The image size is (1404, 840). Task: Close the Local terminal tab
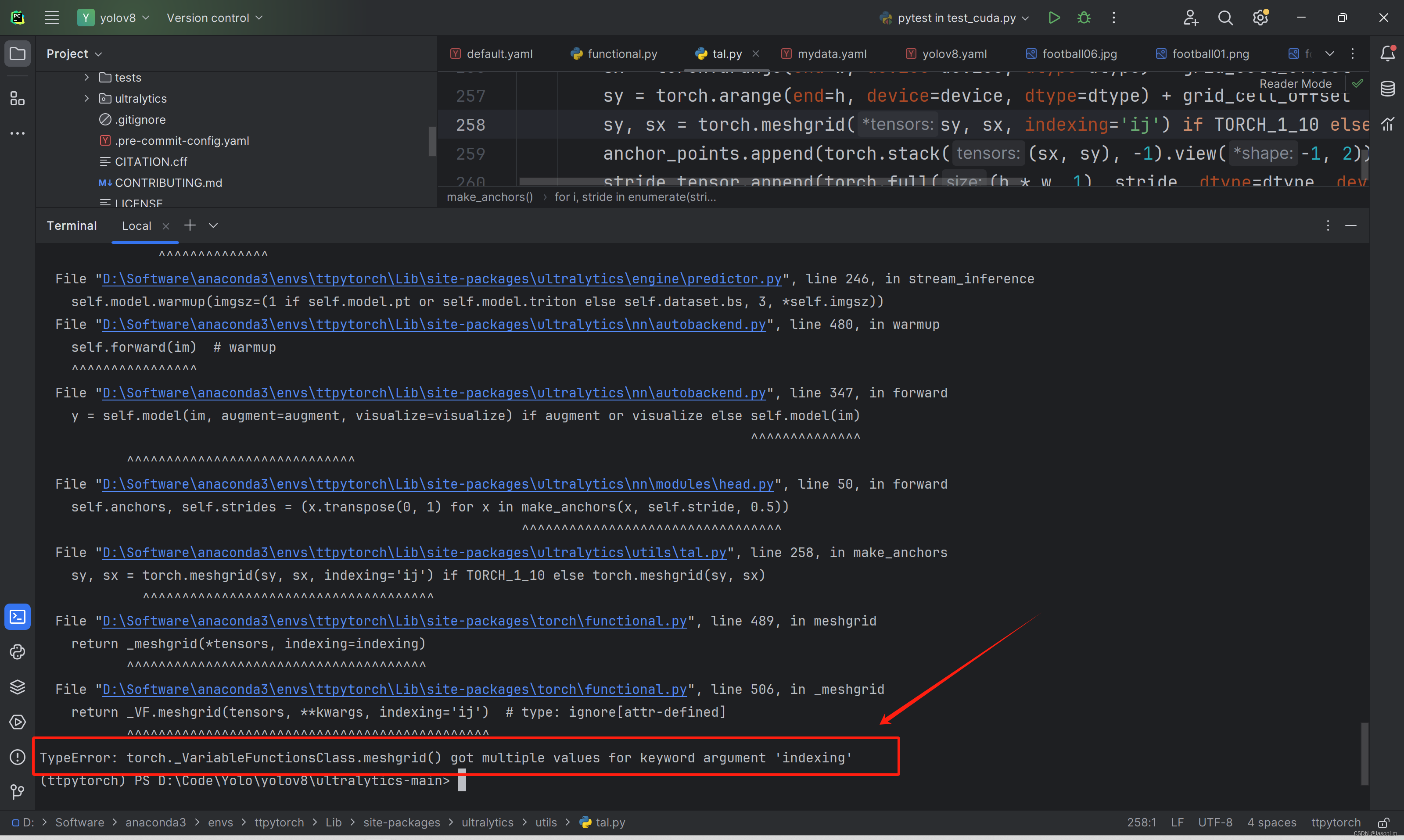[x=166, y=226]
